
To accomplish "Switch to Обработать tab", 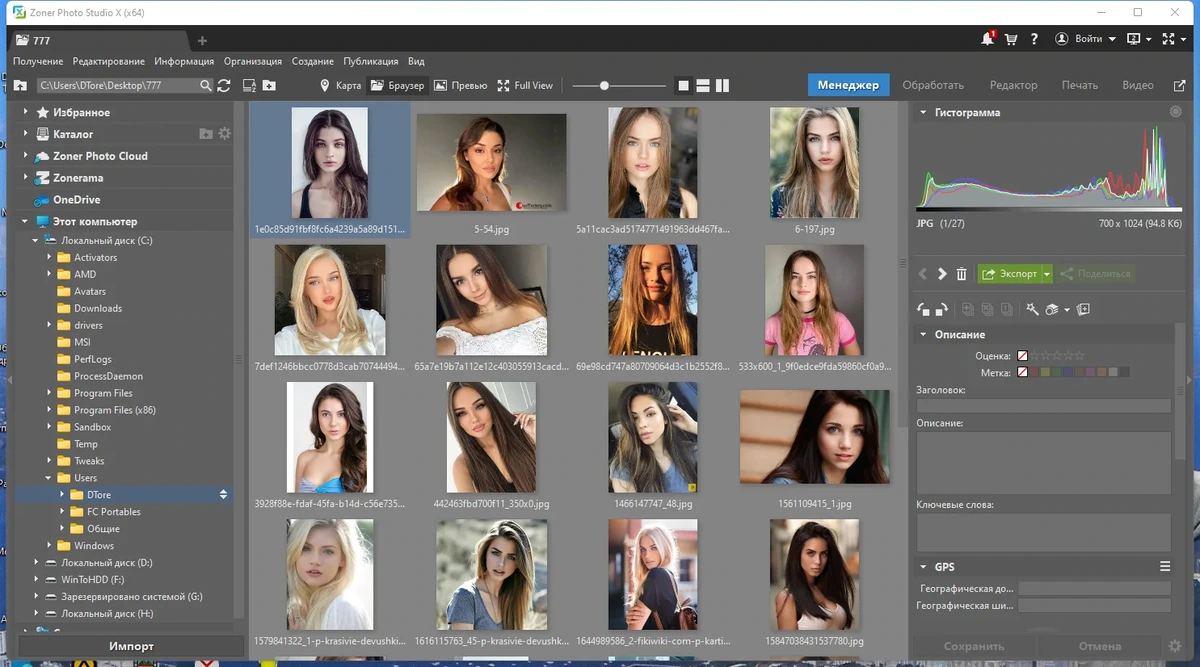I will [932, 86].
